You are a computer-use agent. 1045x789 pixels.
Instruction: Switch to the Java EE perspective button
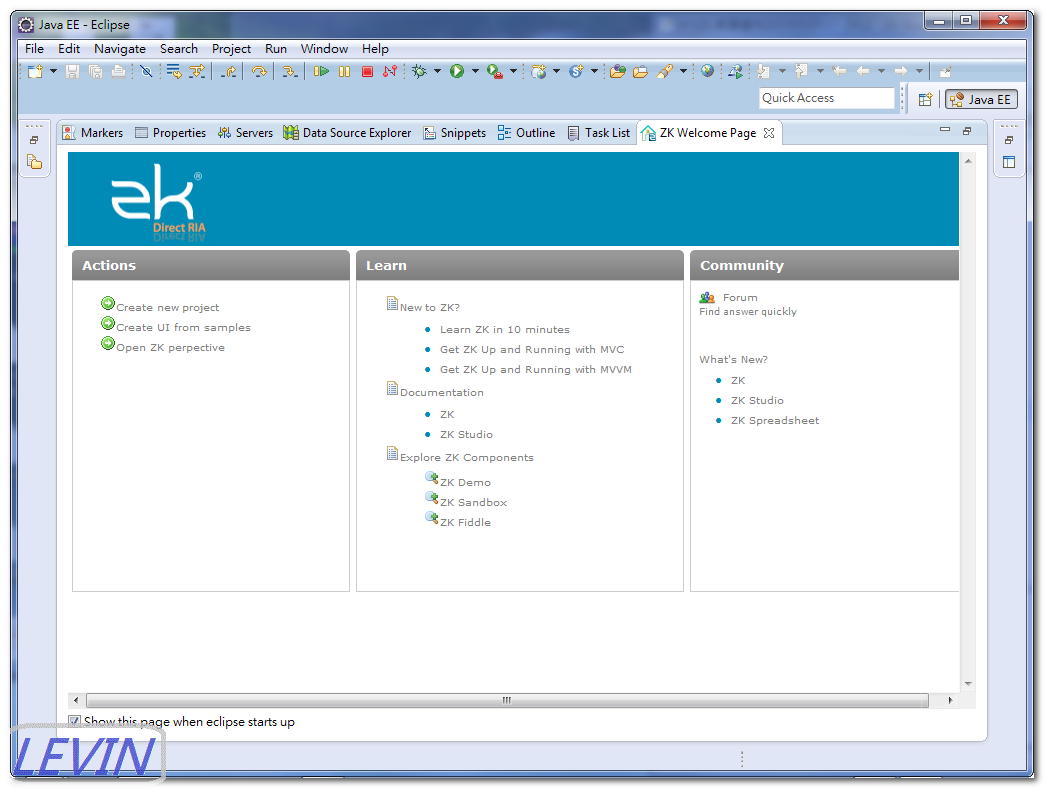981,99
